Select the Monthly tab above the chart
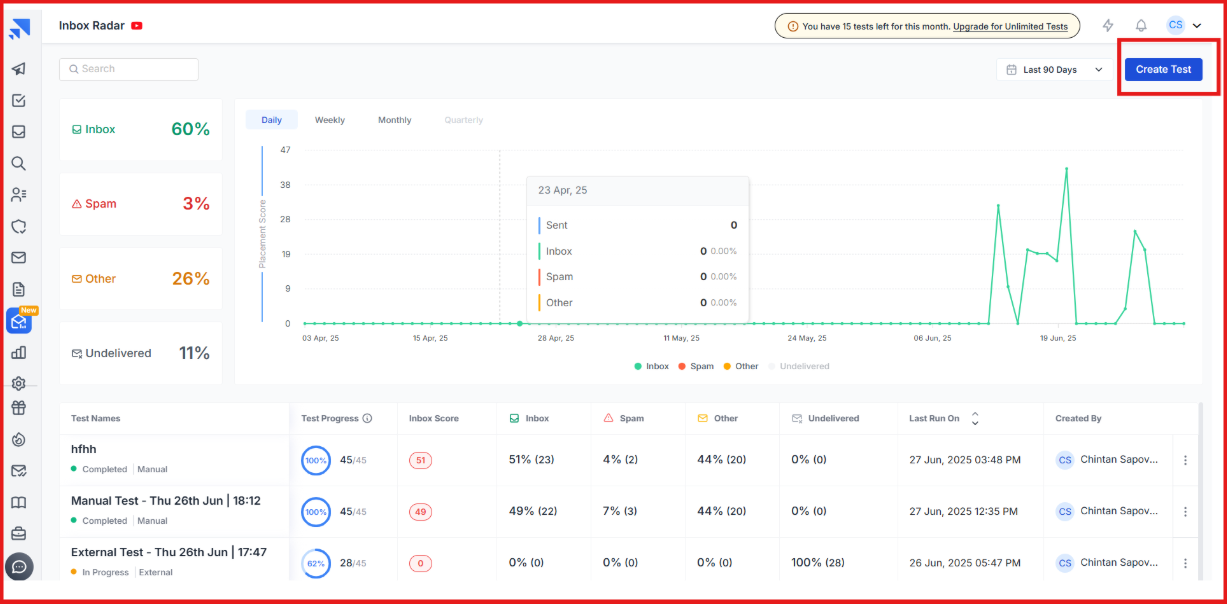Image resolution: width=1227 pixels, height=604 pixels. point(394,119)
